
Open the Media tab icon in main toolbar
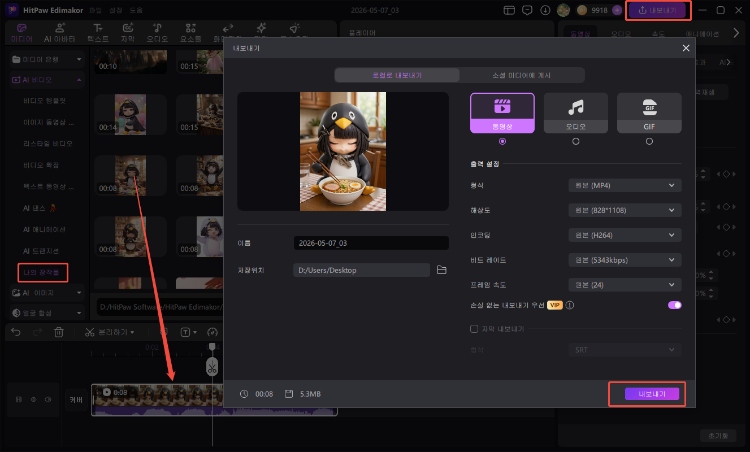pyautogui.click(x=22, y=33)
